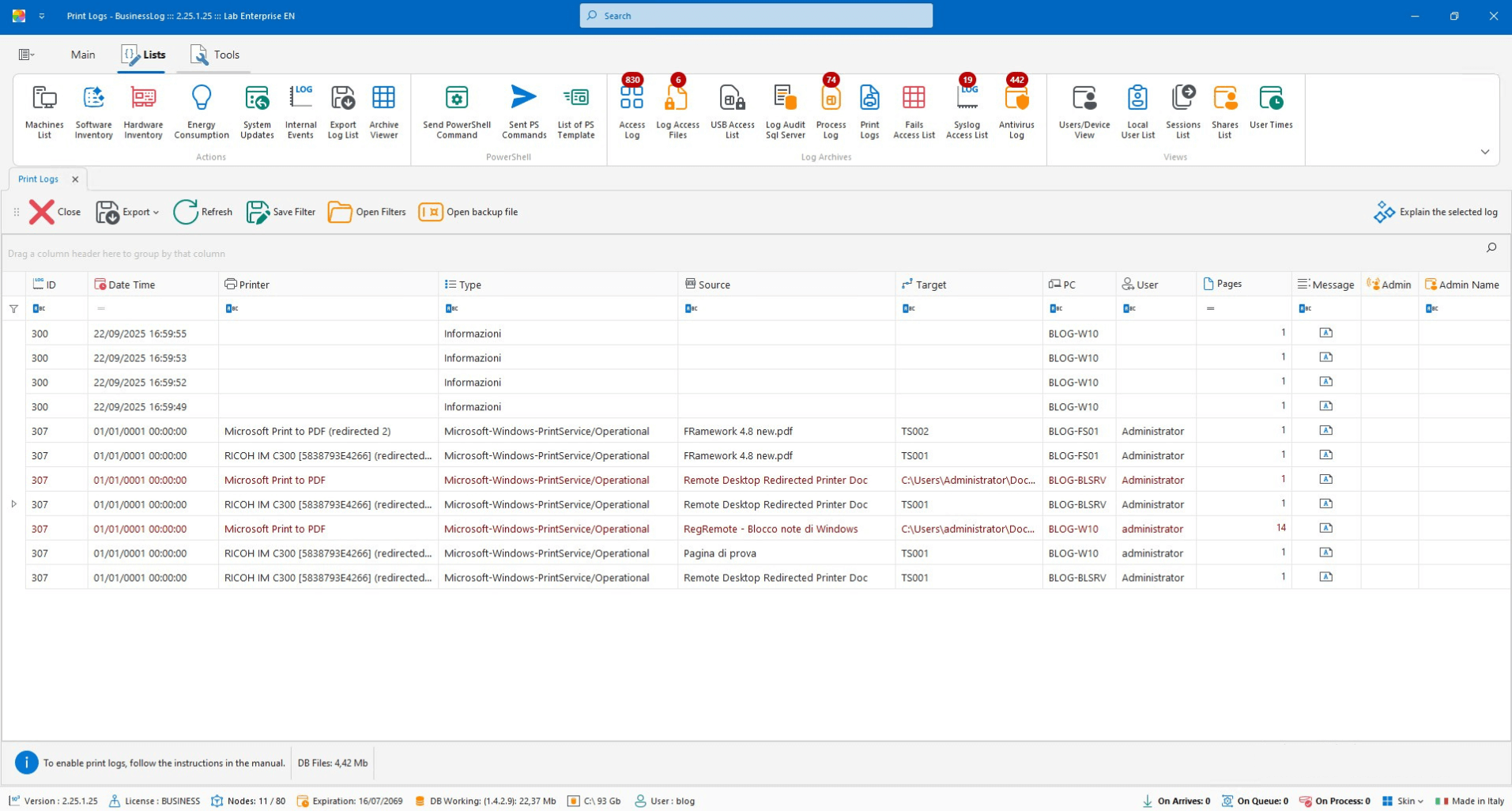Click the Refresh button
This screenshot has height=811, width=1512.
[203, 212]
